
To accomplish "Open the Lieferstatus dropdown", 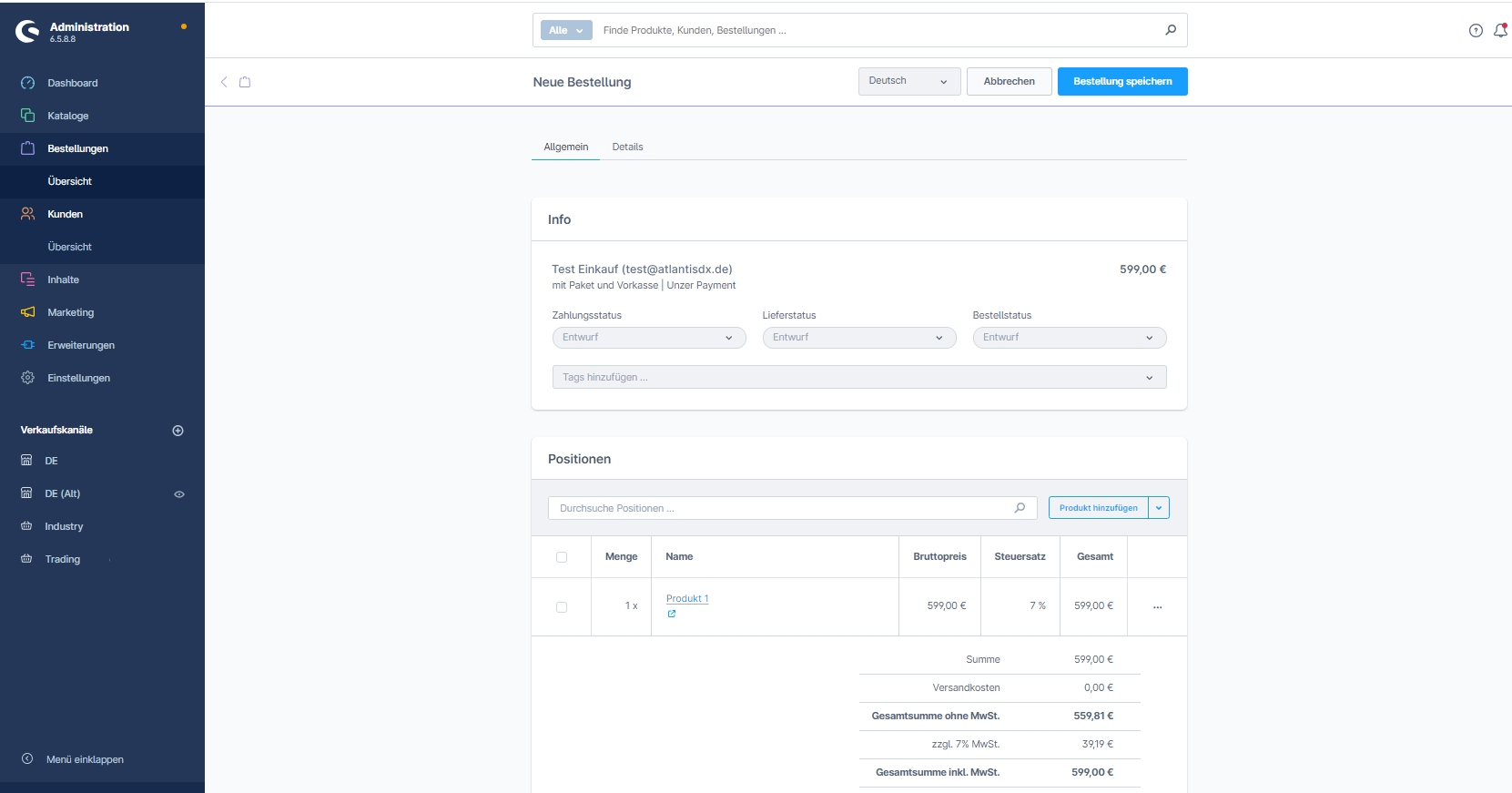I will (859, 338).
